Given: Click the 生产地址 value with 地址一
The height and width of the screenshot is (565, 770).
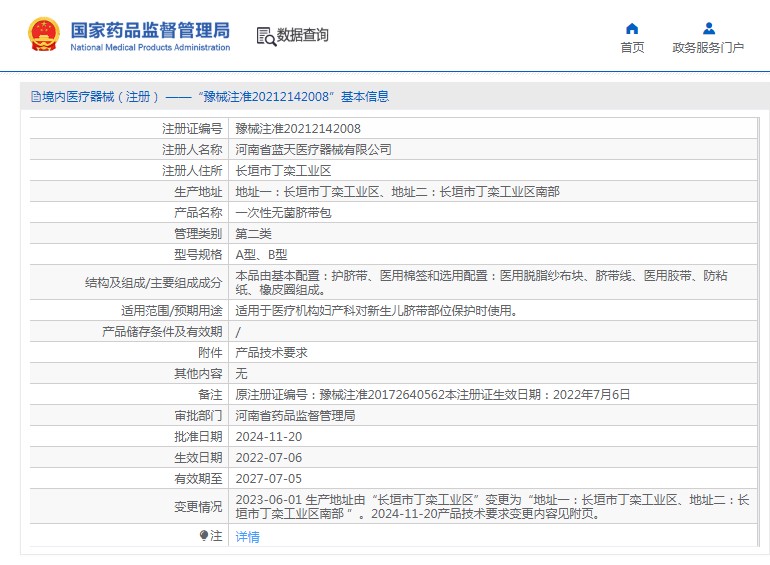Looking at the screenshot, I should (x=397, y=192).
